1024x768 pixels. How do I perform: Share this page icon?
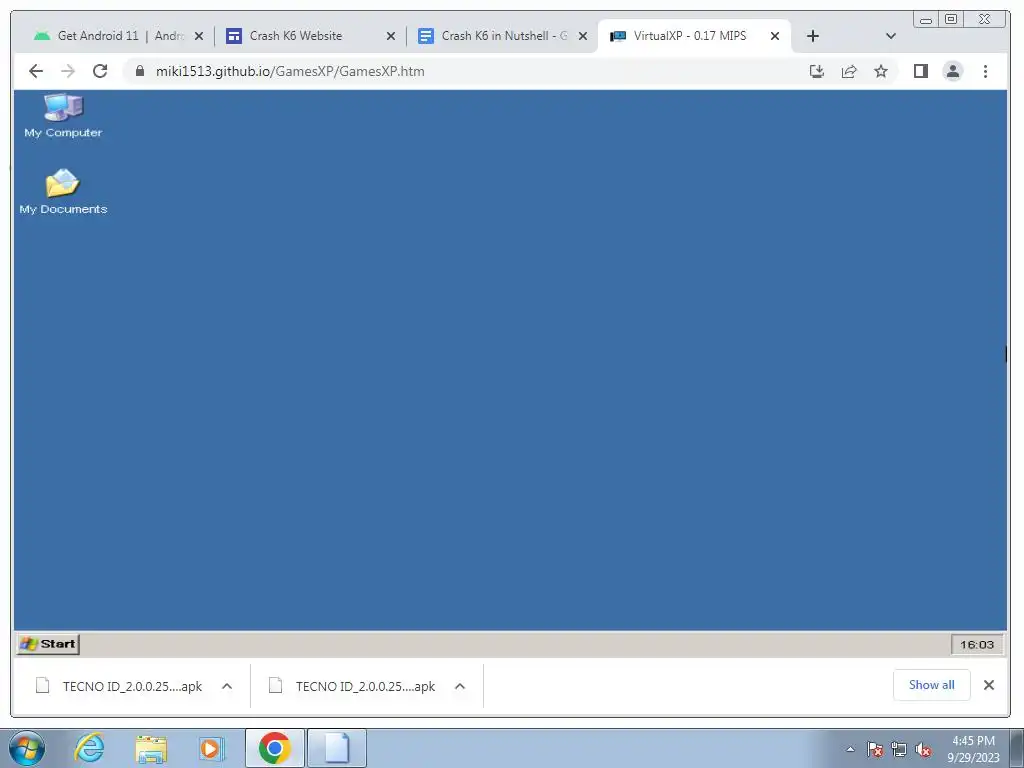point(849,71)
